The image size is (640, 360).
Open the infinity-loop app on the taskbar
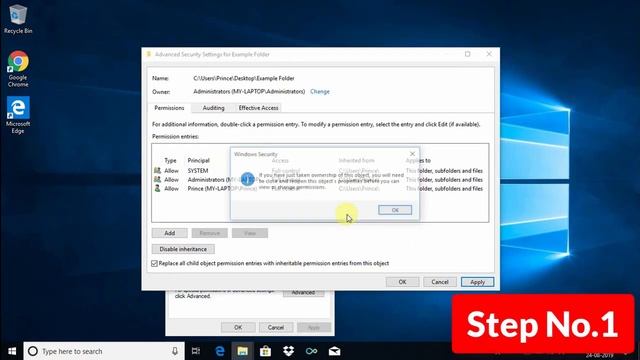click(311, 351)
